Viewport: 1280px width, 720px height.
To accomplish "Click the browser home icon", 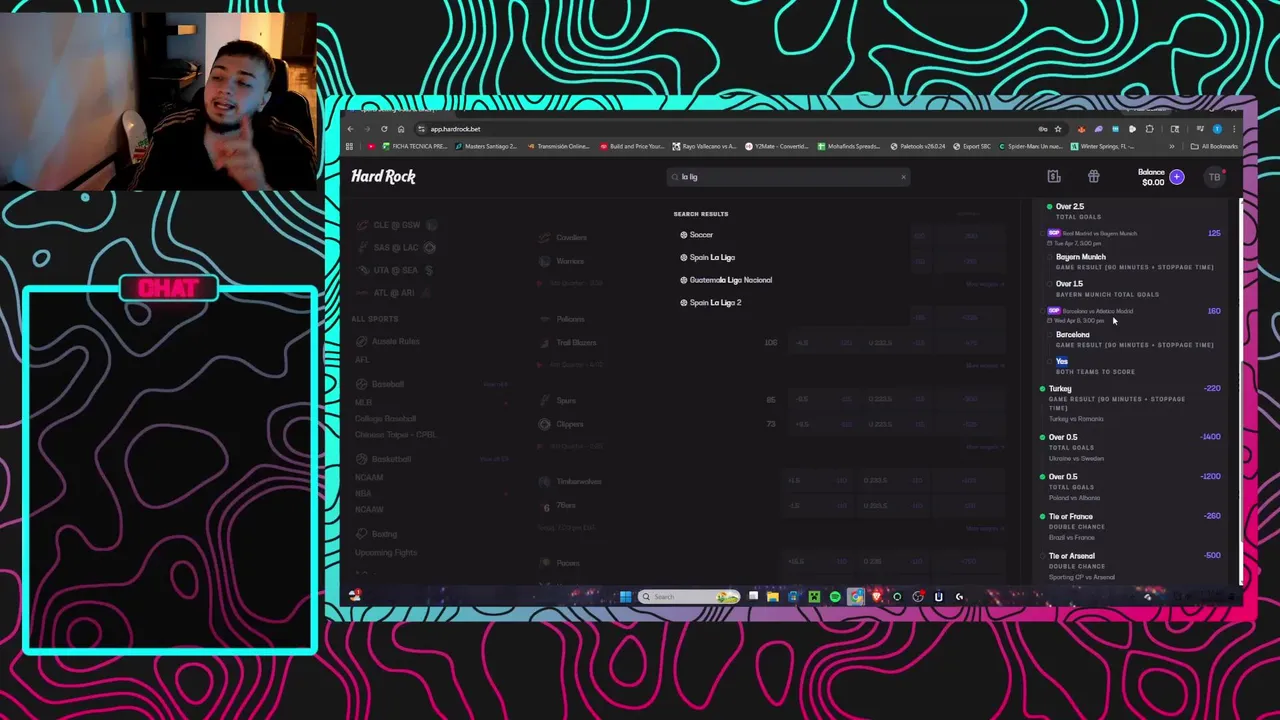I will [401, 129].
